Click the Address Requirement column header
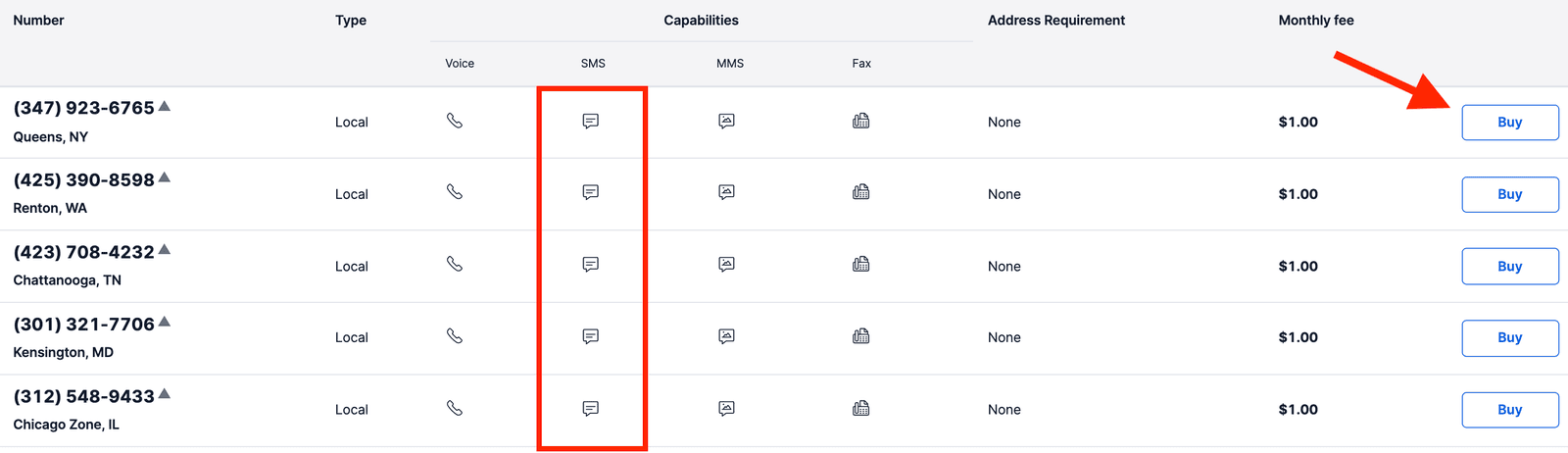The width and height of the screenshot is (1568, 453). tap(1055, 21)
